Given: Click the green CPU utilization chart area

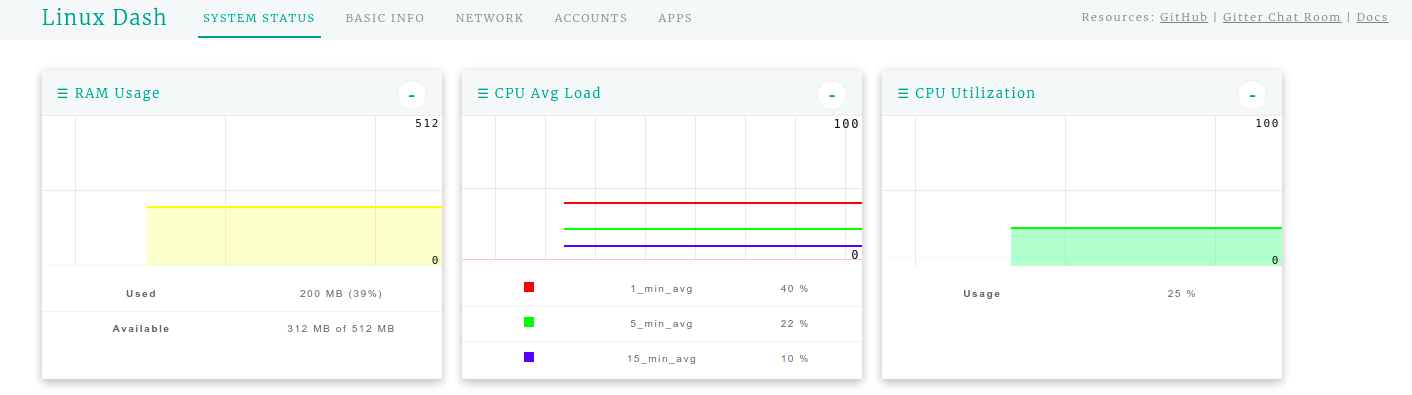Looking at the screenshot, I should click(x=1146, y=247).
